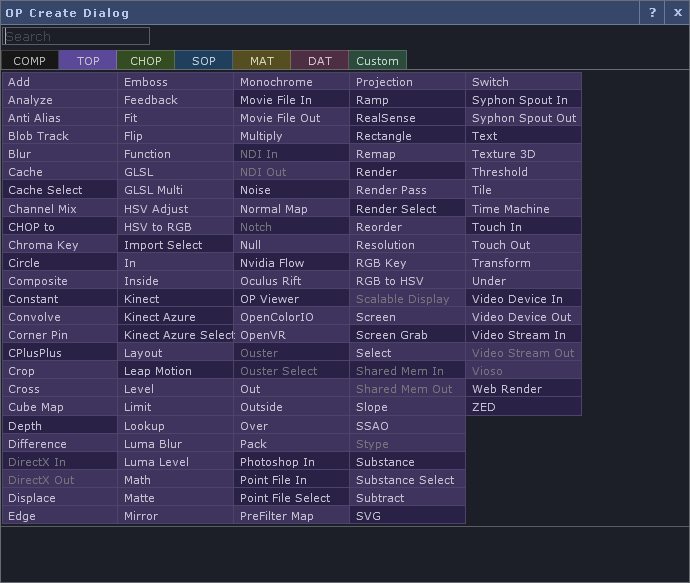Switch to the COMP tab
This screenshot has height=583, width=690.
pos(30,61)
